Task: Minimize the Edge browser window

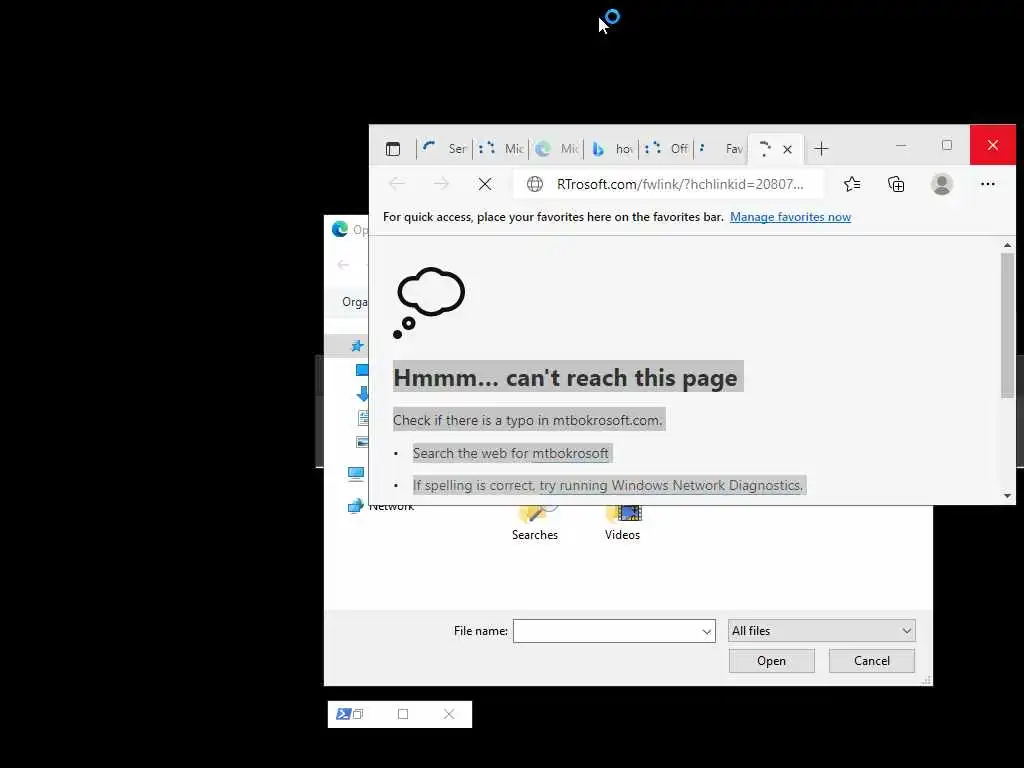Action: coord(901,145)
